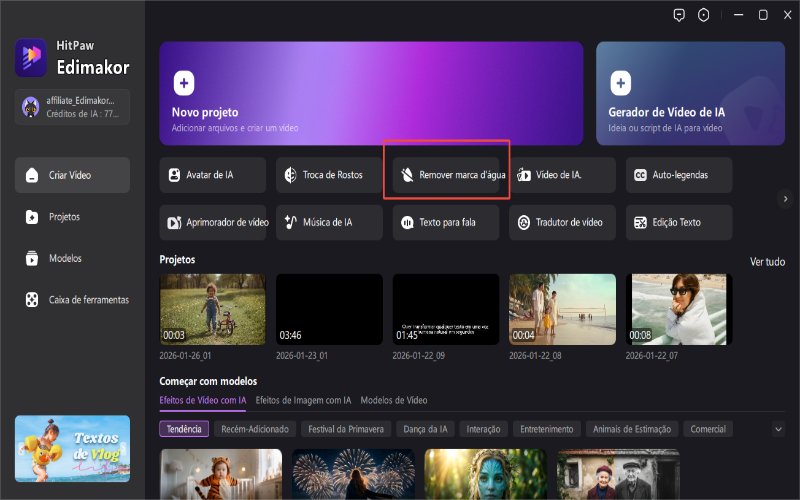The height and width of the screenshot is (500, 800).
Task: Launch Texto para fala tool
Action: (x=446, y=222)
